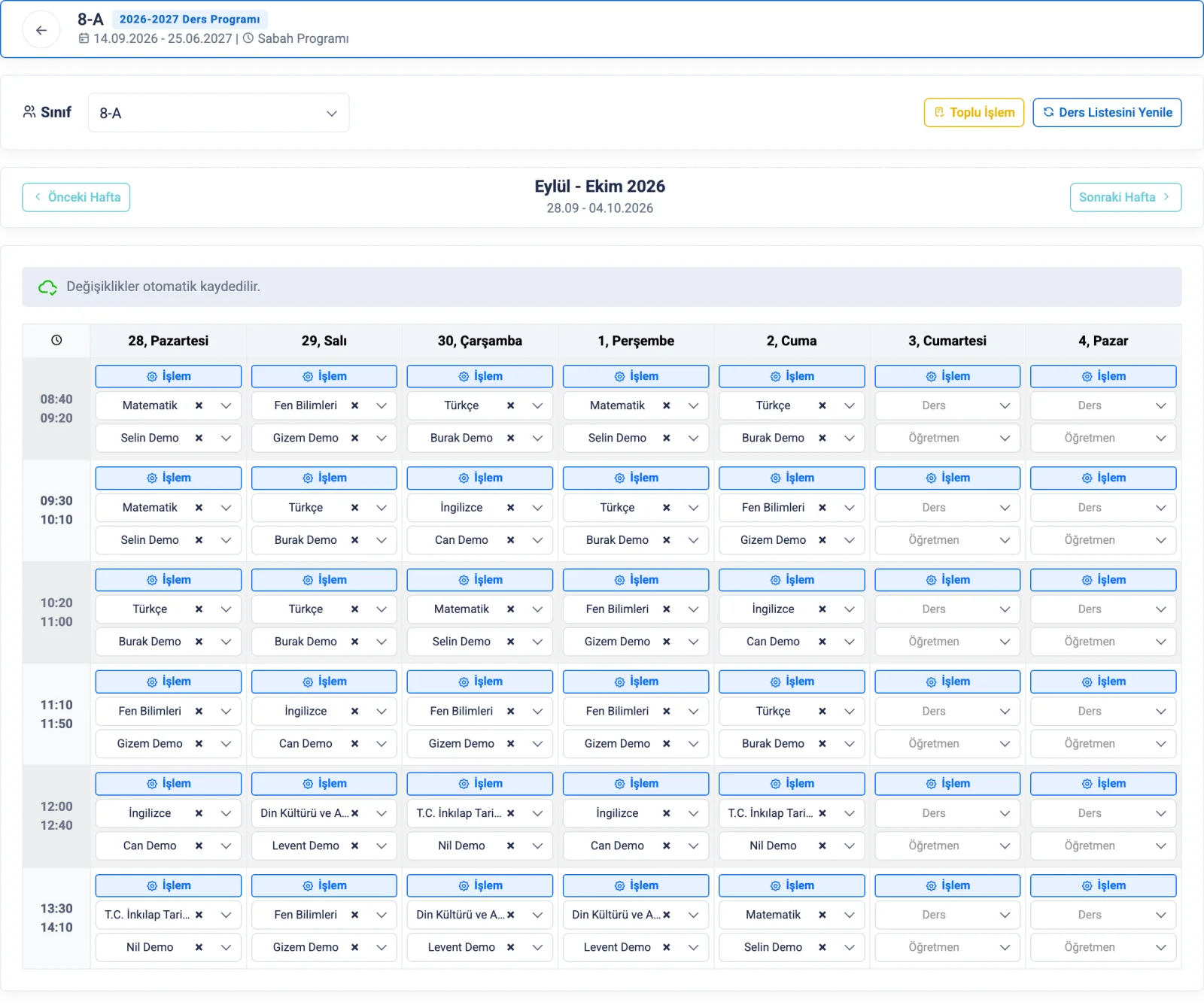Clear Din Kültürü from Salı 12:00 slot
This screenshot has height=1005, width=1204.
coord(354,813)
